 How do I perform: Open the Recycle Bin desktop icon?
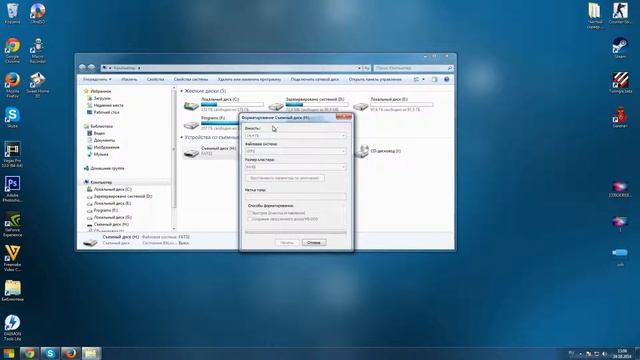click(12, 13)
